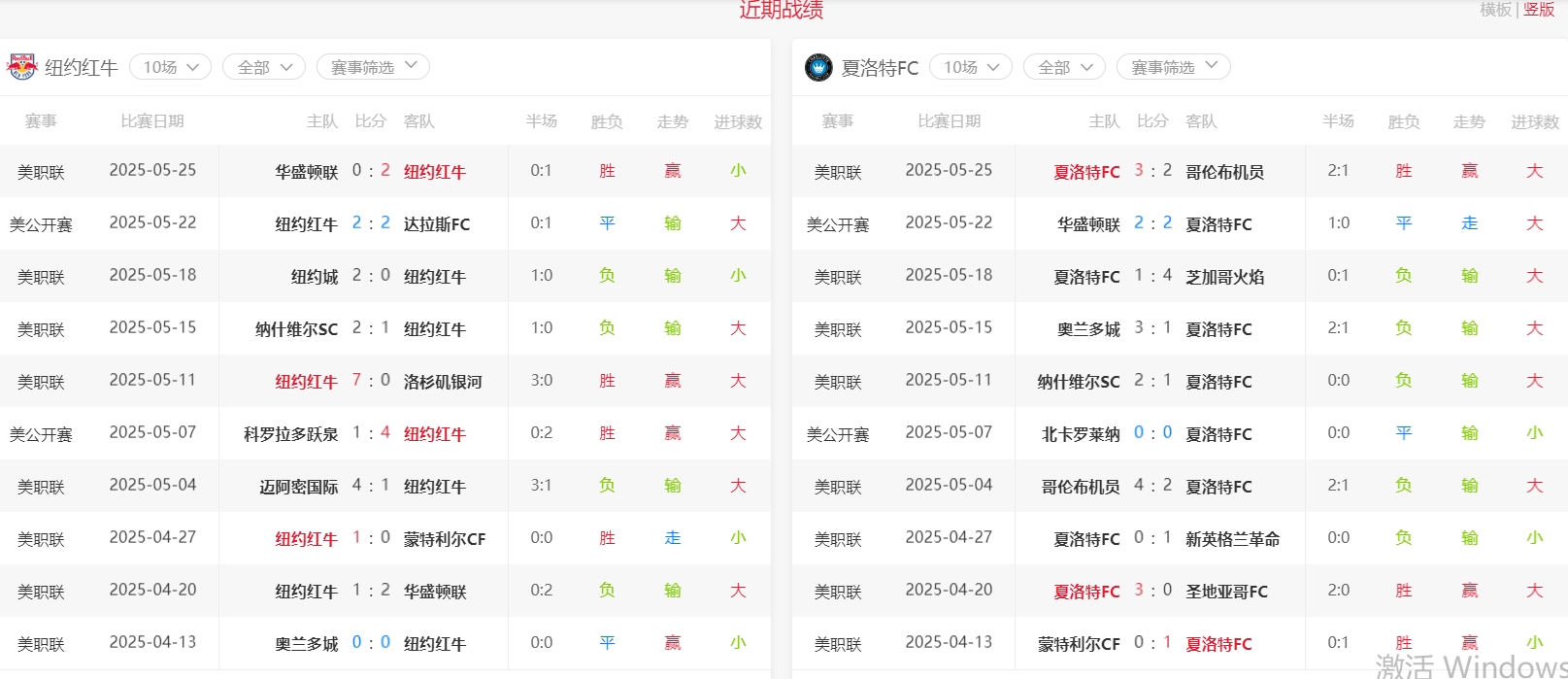Click 新英格兰革命 team link
1568x679 pixels.
click(1232, 539)
